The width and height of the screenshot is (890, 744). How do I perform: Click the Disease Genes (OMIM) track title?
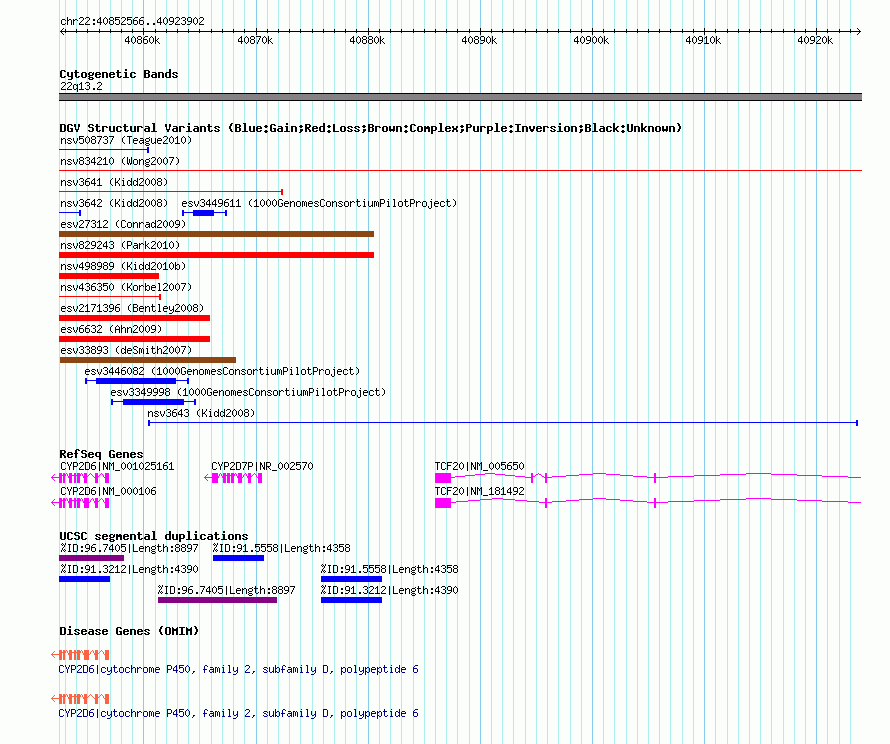129,631
